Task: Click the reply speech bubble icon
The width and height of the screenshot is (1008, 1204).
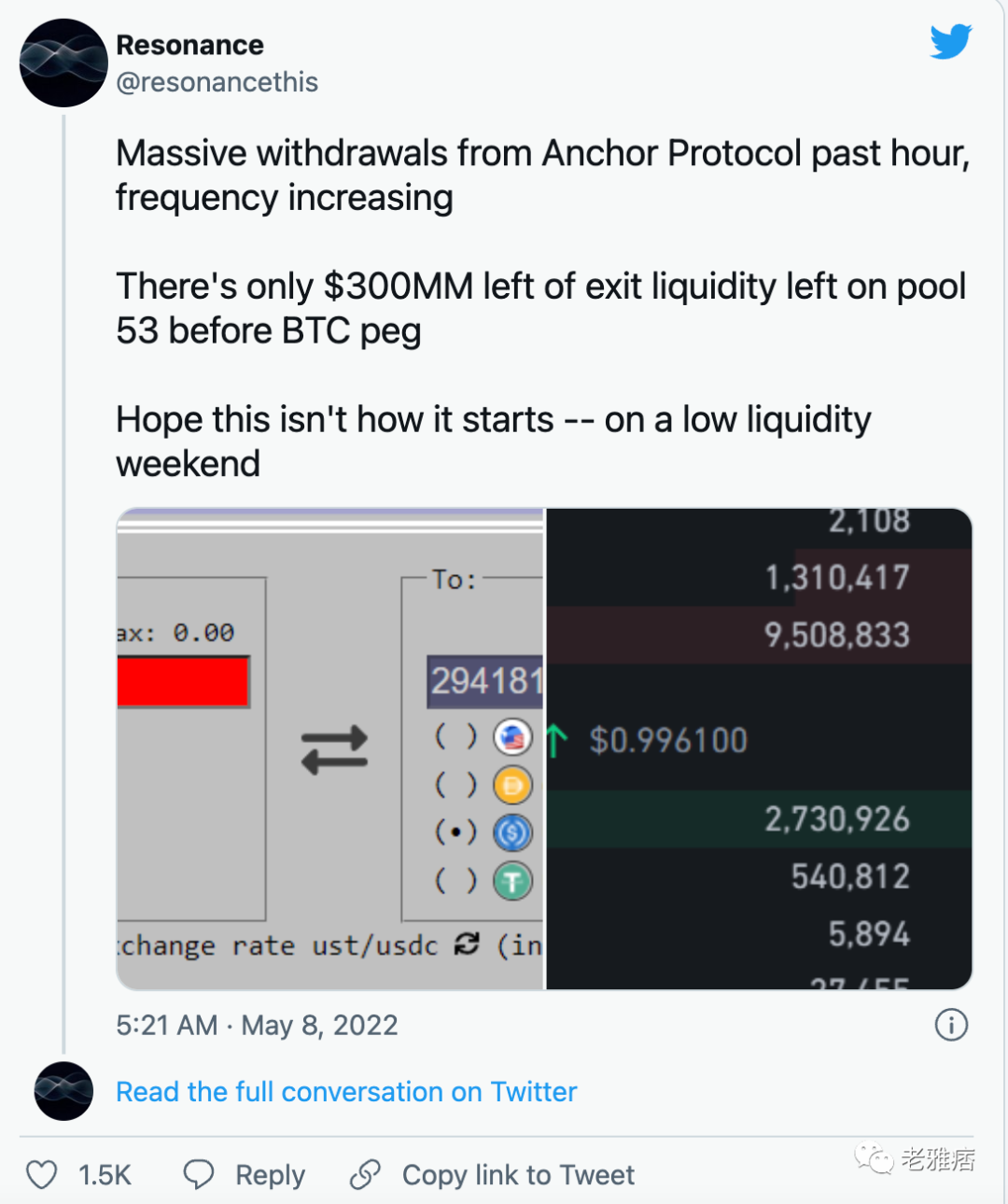Action: [x=199, y=1174]
